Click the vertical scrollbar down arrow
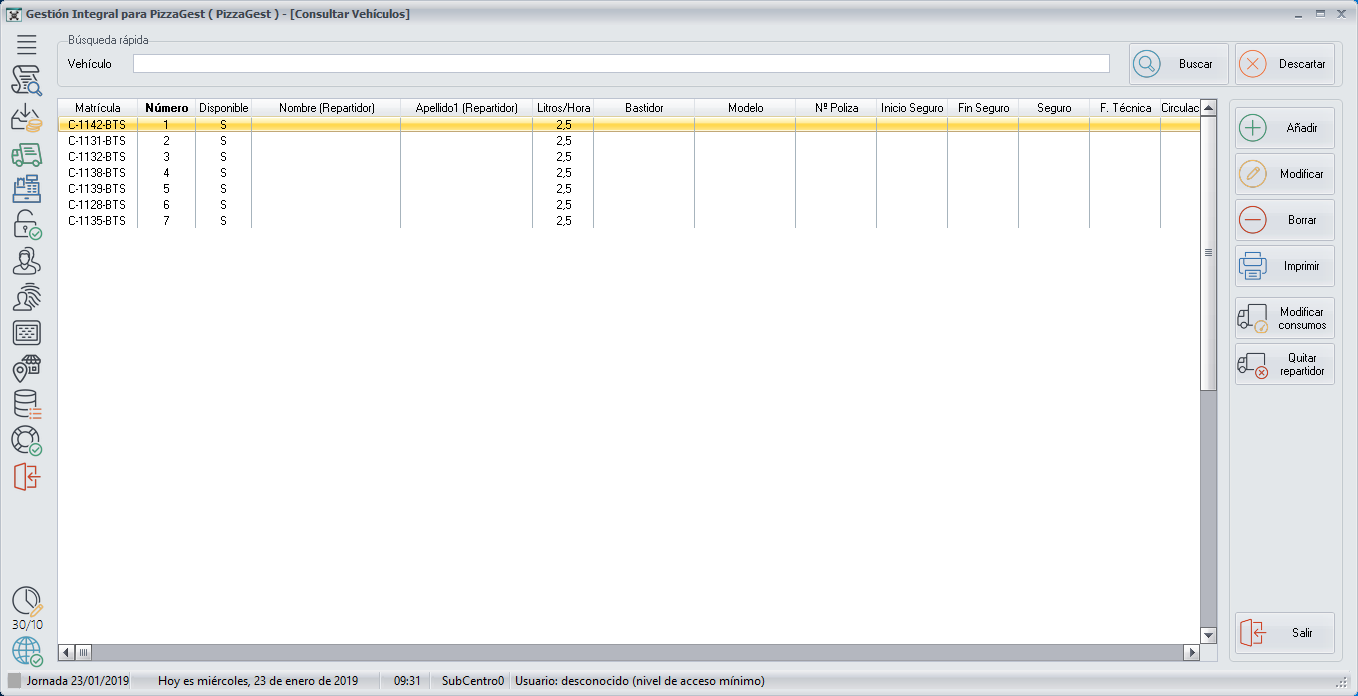This screenshot has width=1358, height=696. (1208, 635)
